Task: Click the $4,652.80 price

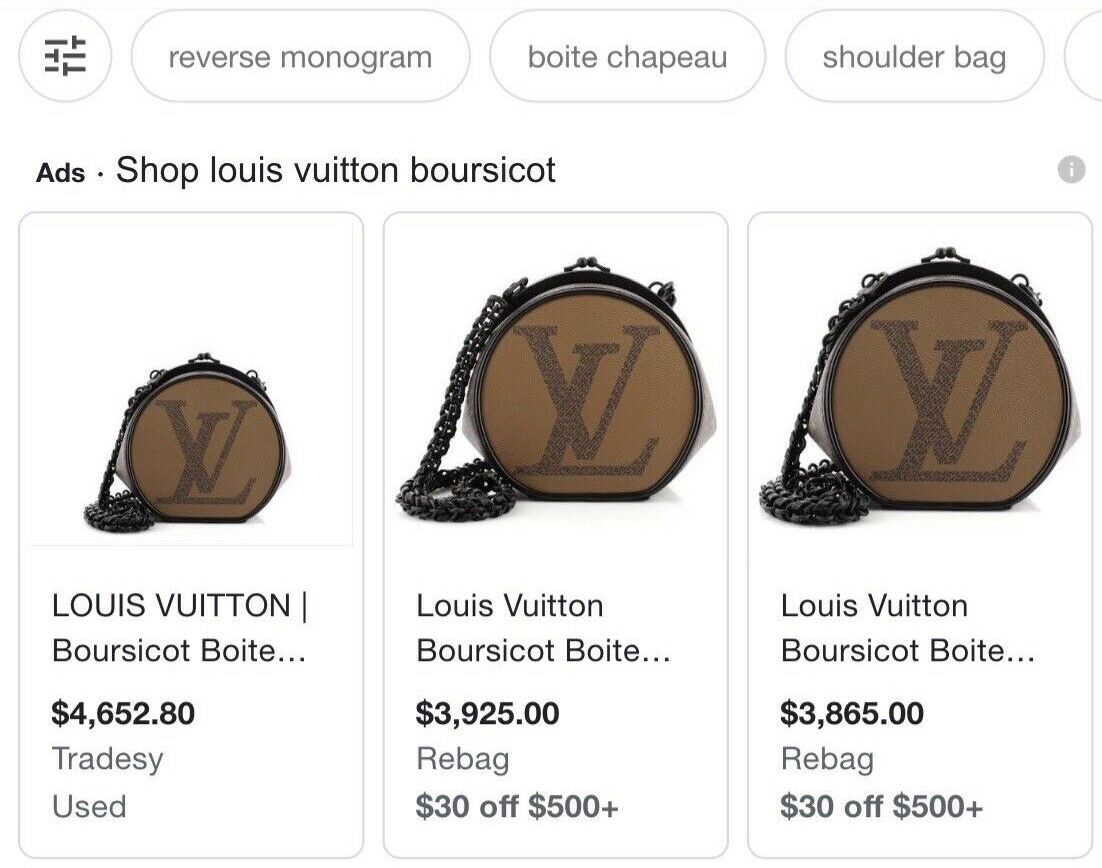Action: (x=123, y=713)
